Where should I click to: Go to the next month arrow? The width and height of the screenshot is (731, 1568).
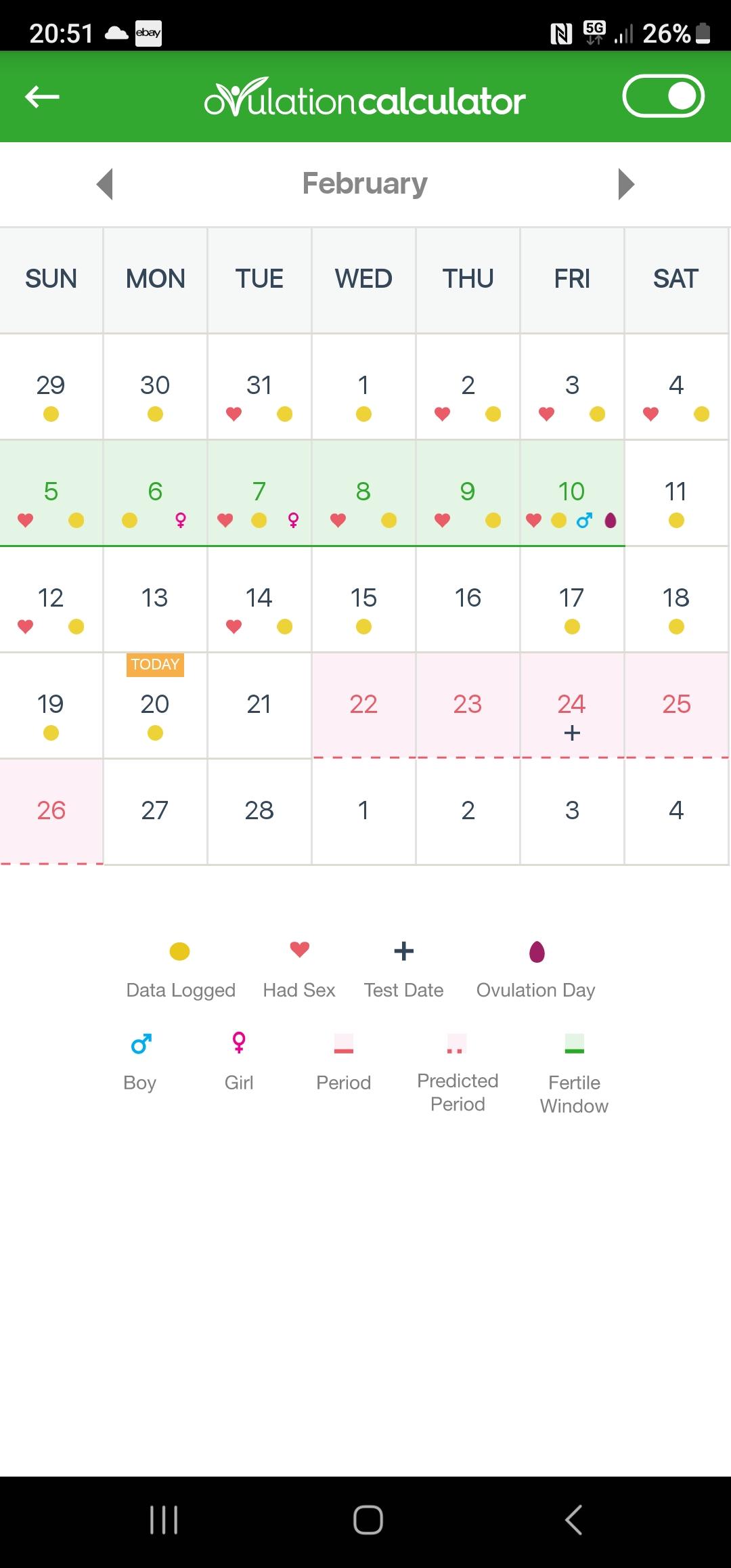pyautogui.click(x=626, y=183)
